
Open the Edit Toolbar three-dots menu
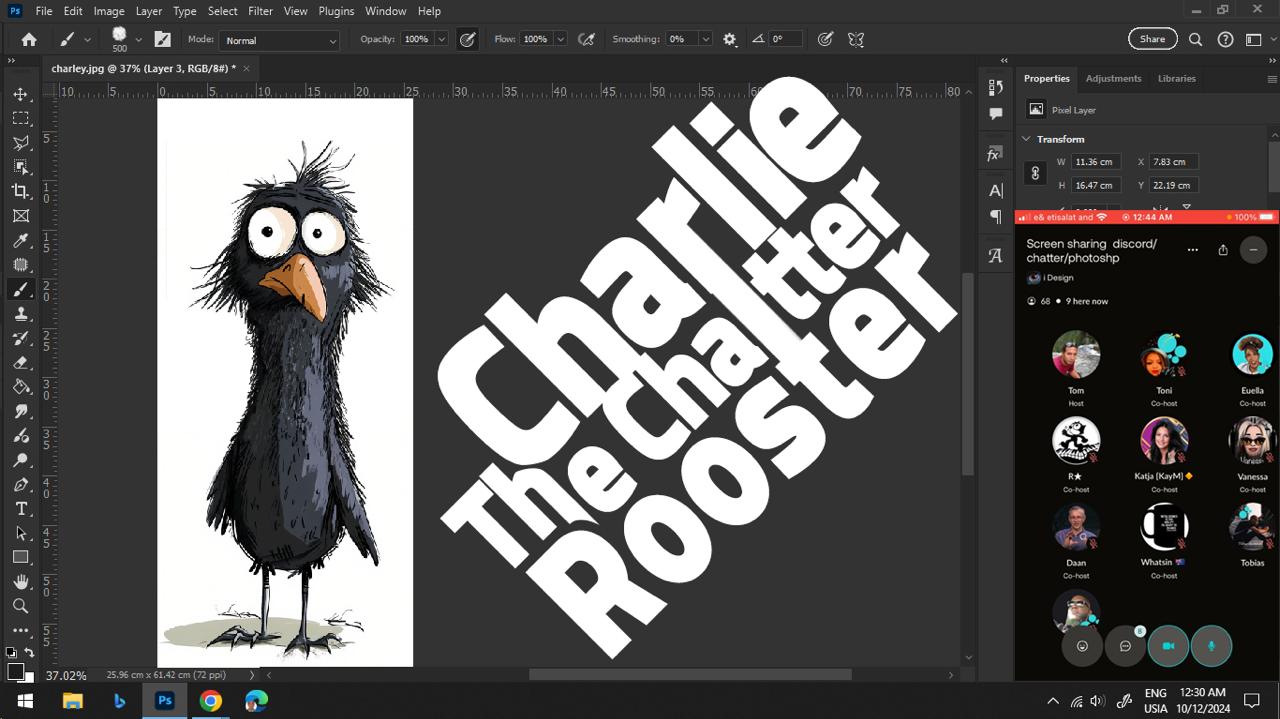[21, 631]
